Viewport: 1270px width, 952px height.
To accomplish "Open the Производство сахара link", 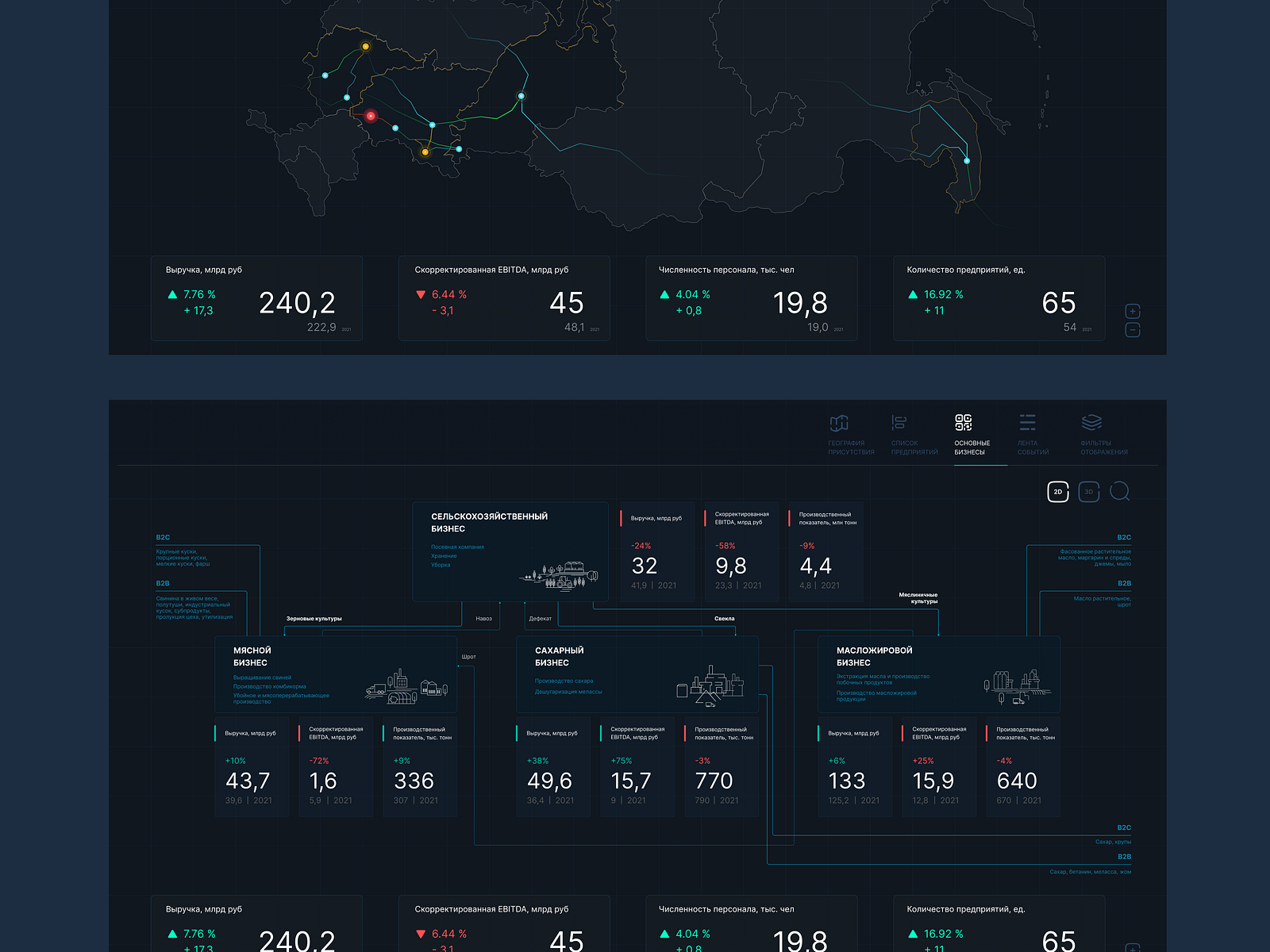I will tap(564, 681).
